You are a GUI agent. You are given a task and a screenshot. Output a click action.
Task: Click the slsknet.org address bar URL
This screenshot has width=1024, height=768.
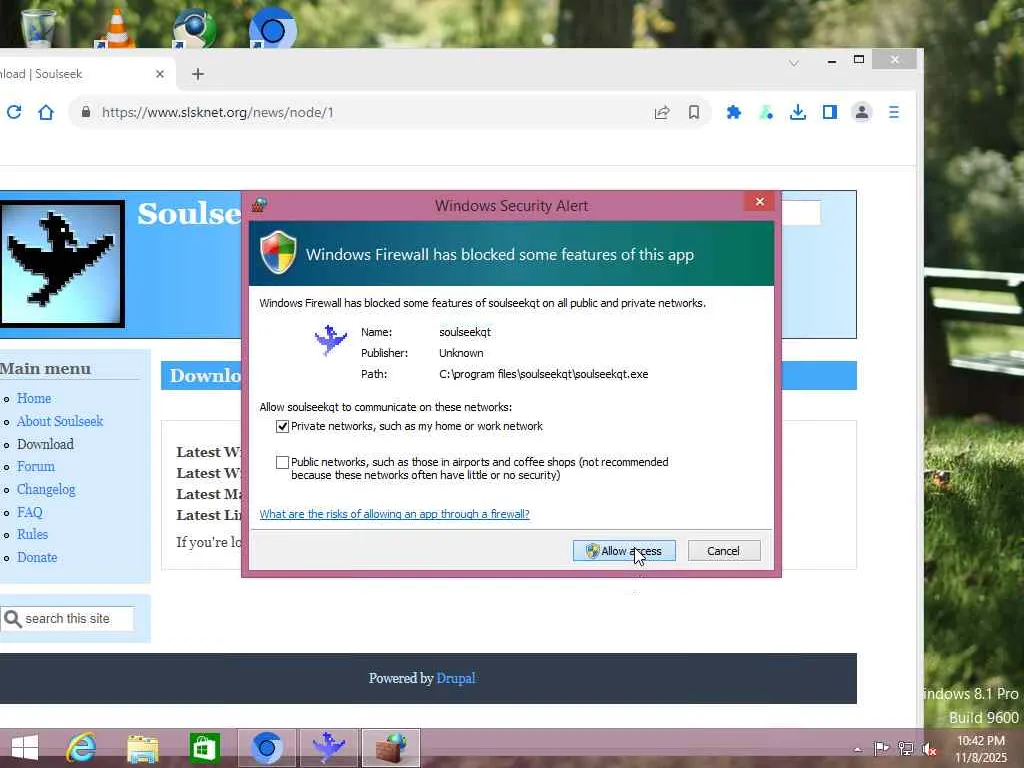217,112
